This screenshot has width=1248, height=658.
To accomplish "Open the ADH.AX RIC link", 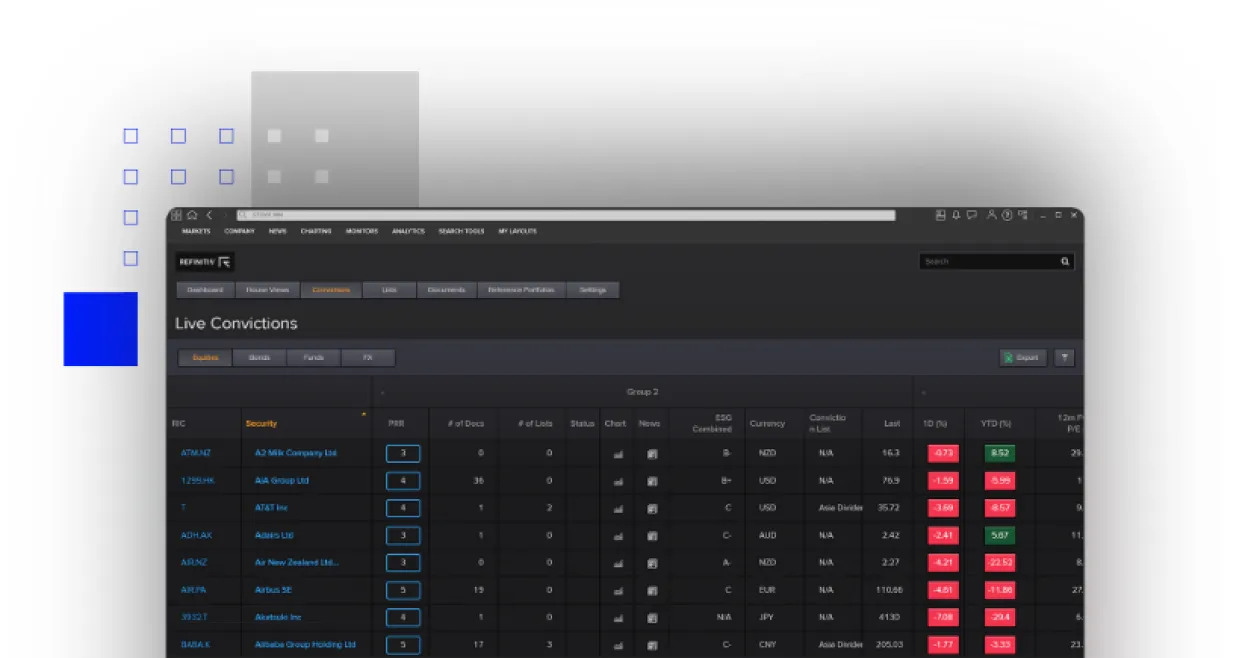I will click(x=196, y=536).
